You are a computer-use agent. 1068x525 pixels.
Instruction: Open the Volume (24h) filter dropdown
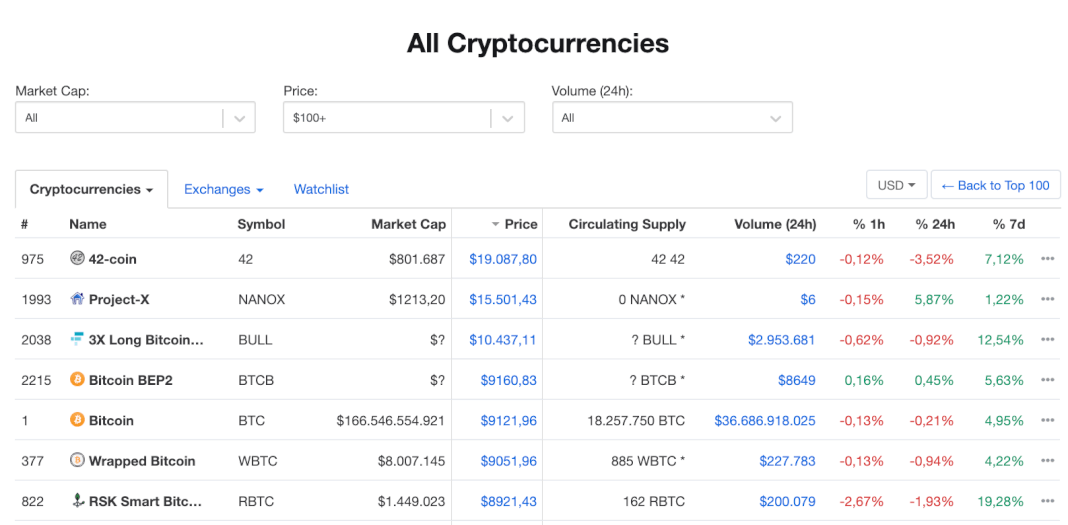click(672, 118)
